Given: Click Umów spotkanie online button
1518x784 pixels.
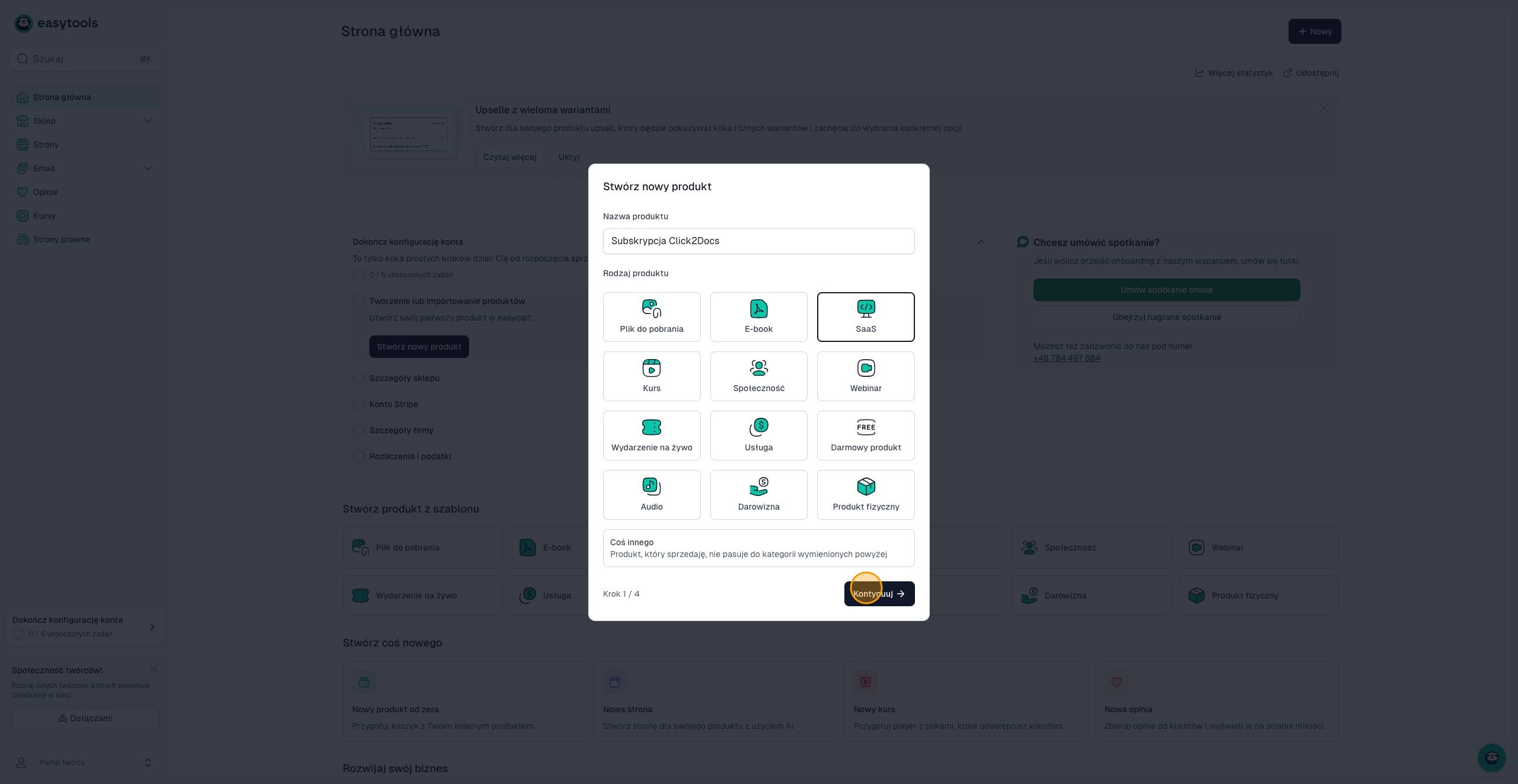Looking at the screenshot, I should (1166, 290).
